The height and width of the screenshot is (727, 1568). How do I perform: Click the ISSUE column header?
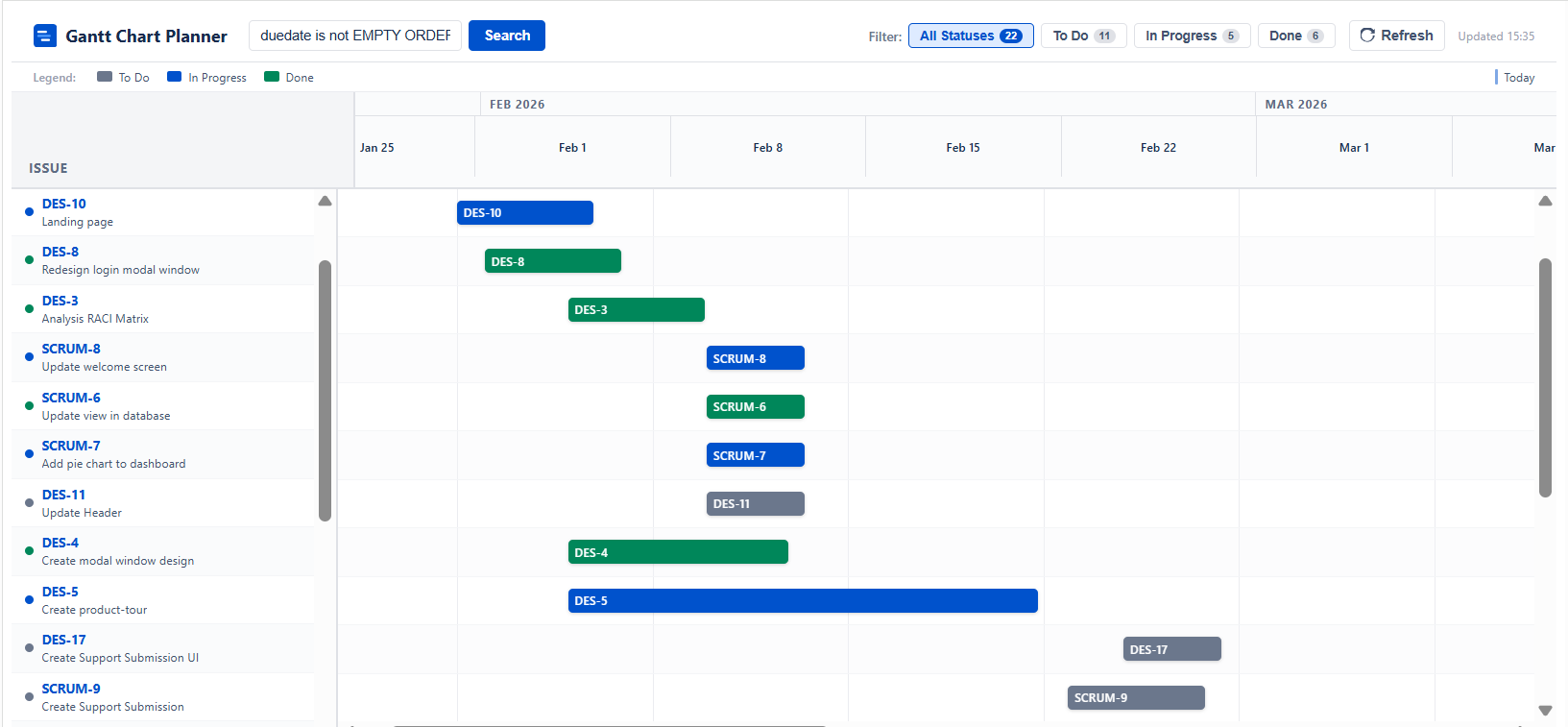pyautogui.click(x=48, y=168)
